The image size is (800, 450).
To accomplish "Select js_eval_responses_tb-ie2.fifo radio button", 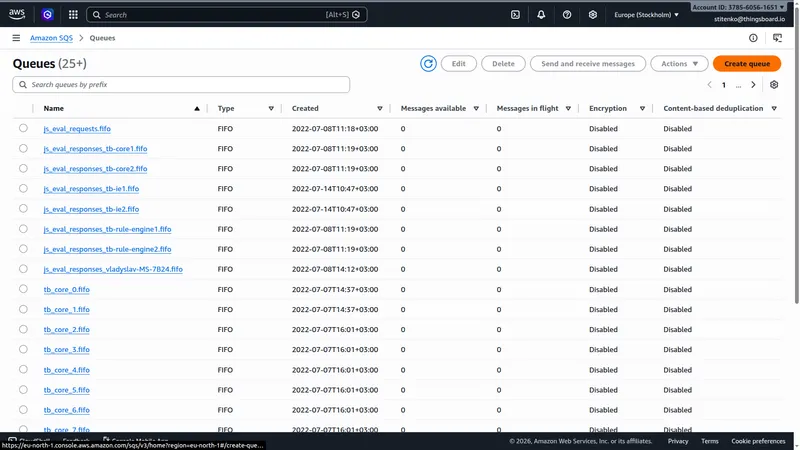I will [23, 208].
